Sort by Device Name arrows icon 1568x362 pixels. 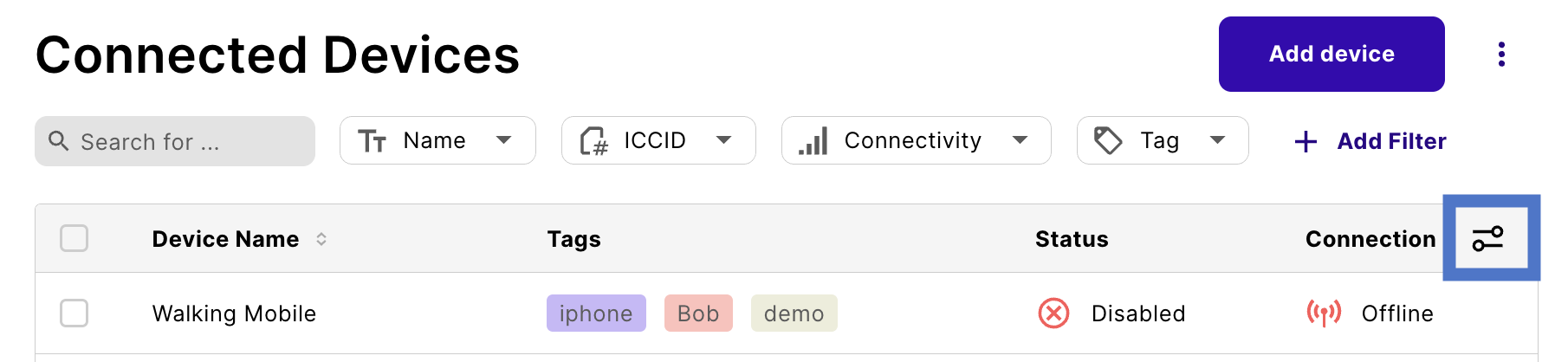pos(321,239)
